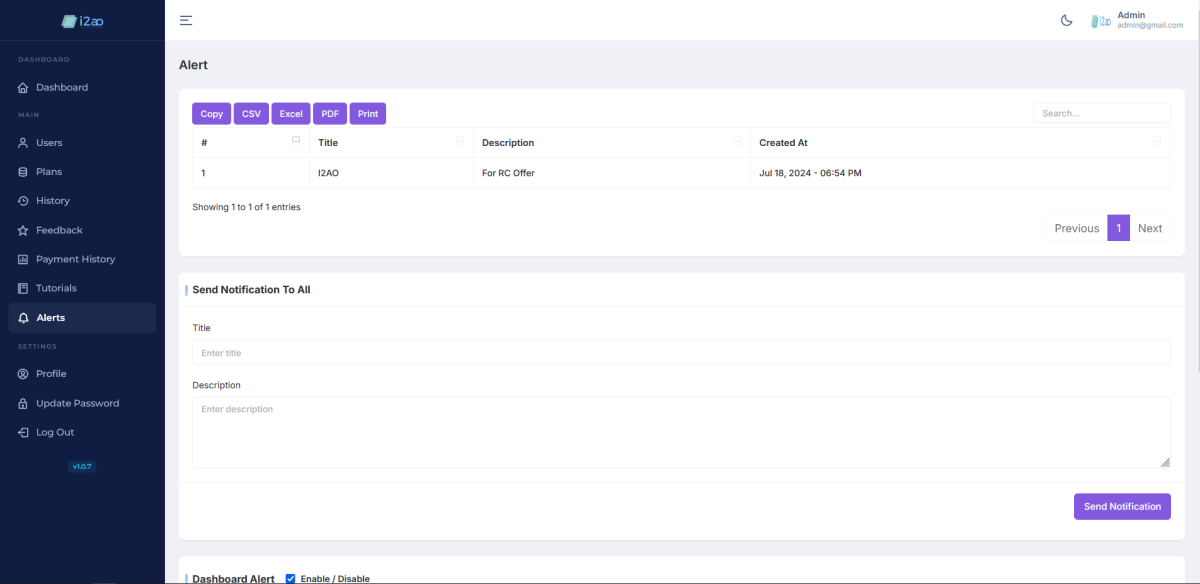This screenshot has width=1200, height=584.
Task: Click the Log Out icon
Action: coord(23,433)
